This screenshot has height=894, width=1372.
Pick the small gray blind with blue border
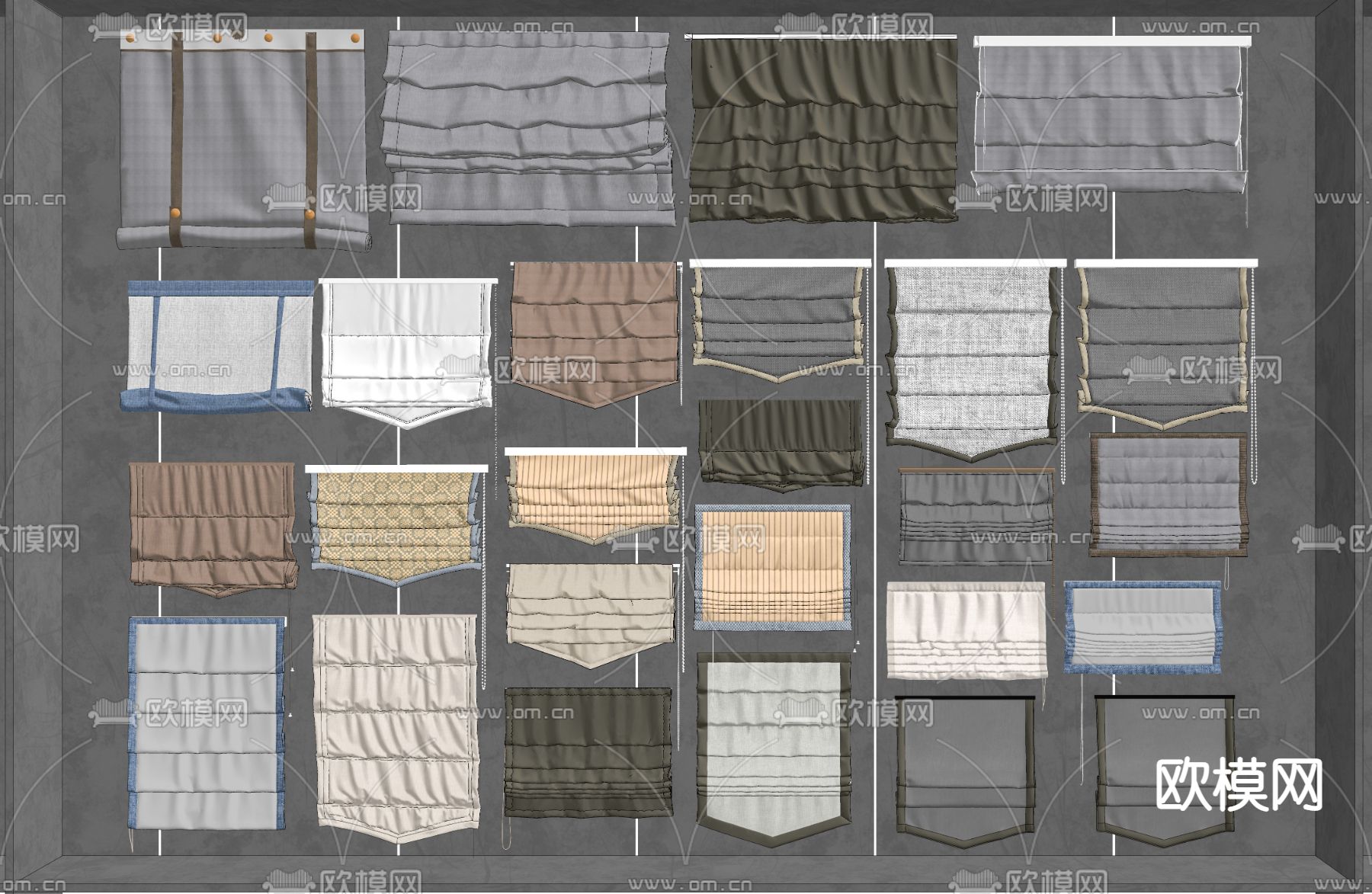pyautogui.click(x=1141, y=627)
